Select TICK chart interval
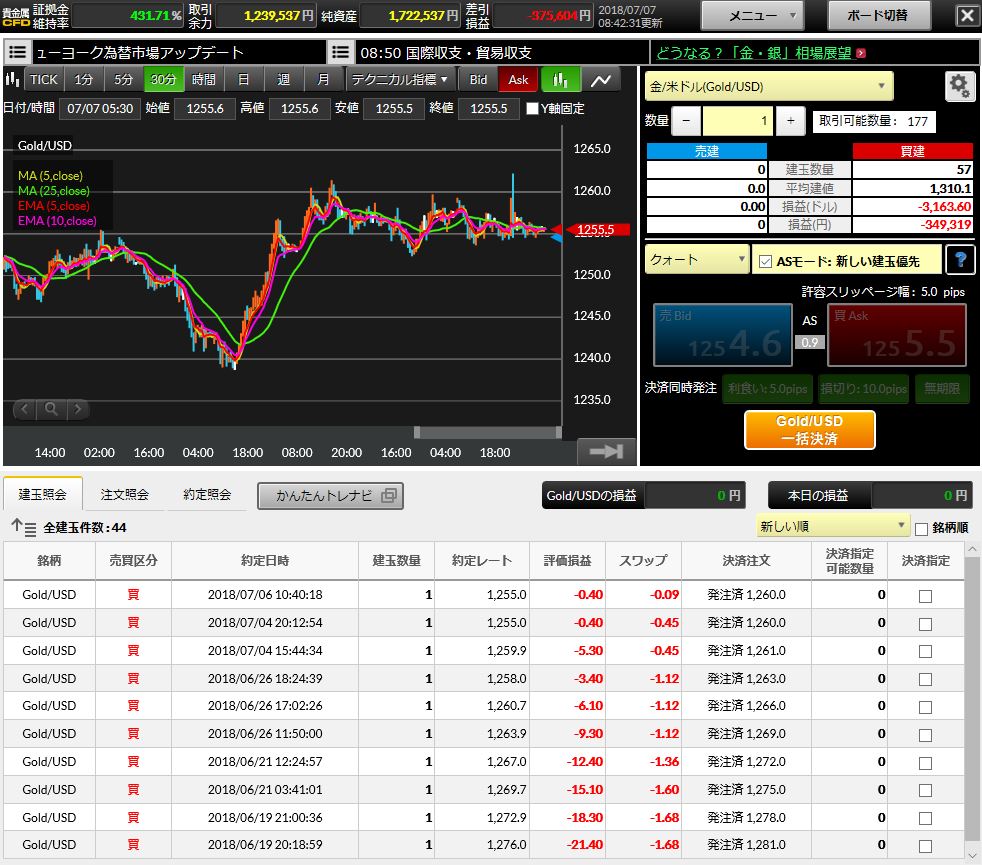This screenshot has width=982, height=865. coord(43,80)
